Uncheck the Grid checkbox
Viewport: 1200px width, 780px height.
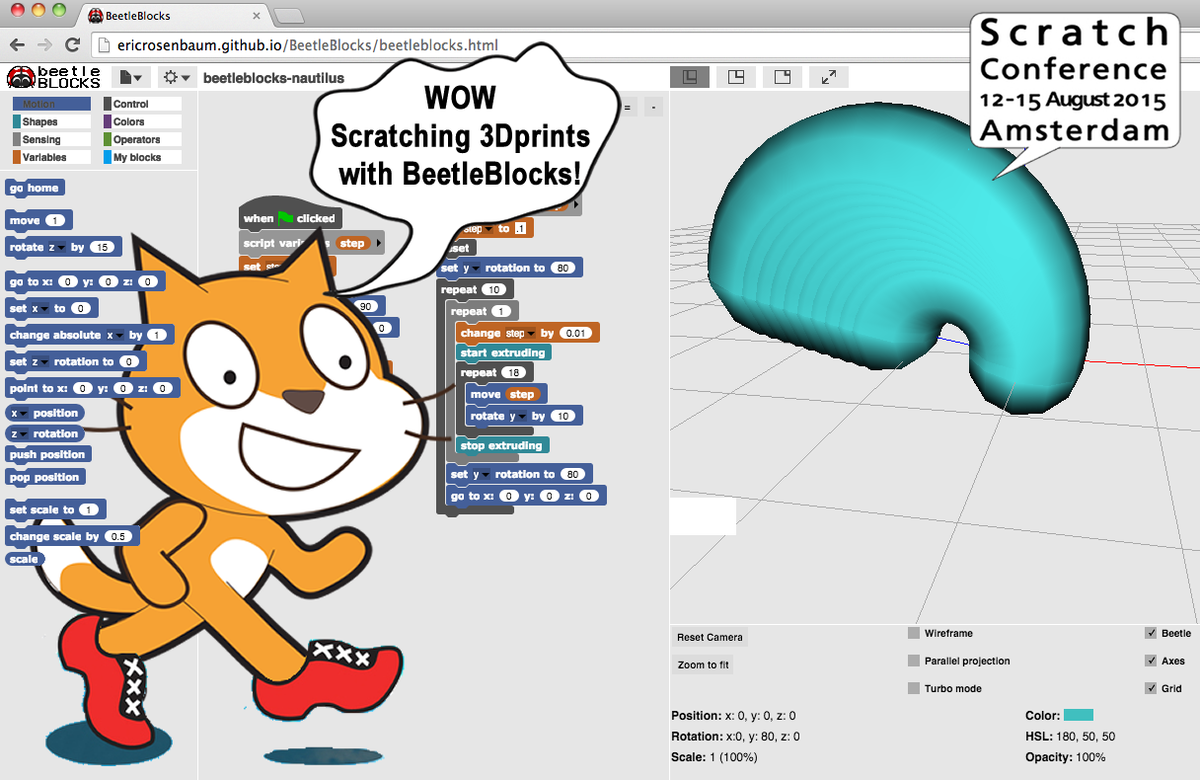[1151, 688]
